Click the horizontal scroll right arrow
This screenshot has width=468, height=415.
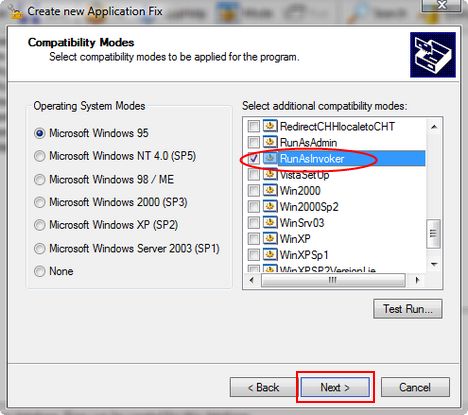pyautogui.click(x=417, y=280)
